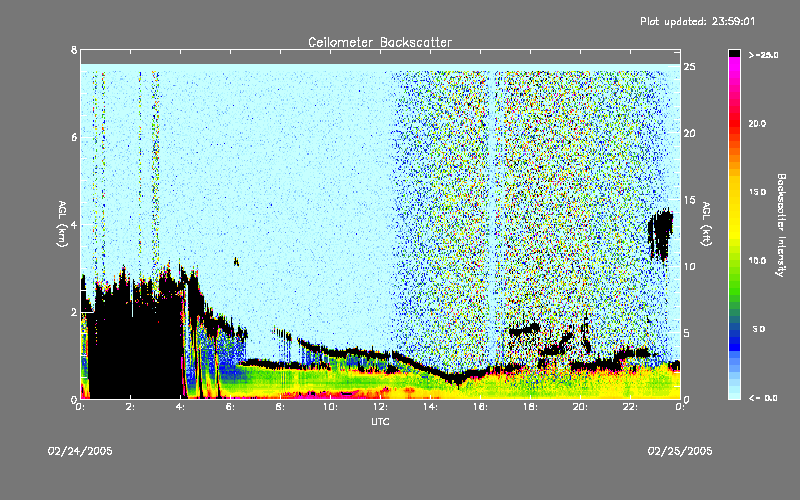Click the 4 km left axis tick label
This screenshot has width=800, height=500.
pyautogui.click(x=74, y=224)
